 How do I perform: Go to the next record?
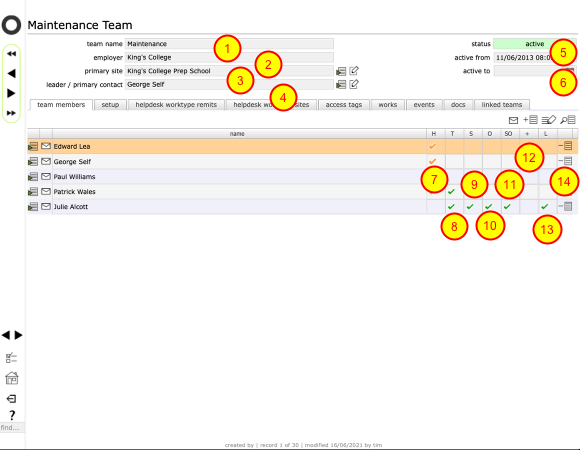coord(11,93)
